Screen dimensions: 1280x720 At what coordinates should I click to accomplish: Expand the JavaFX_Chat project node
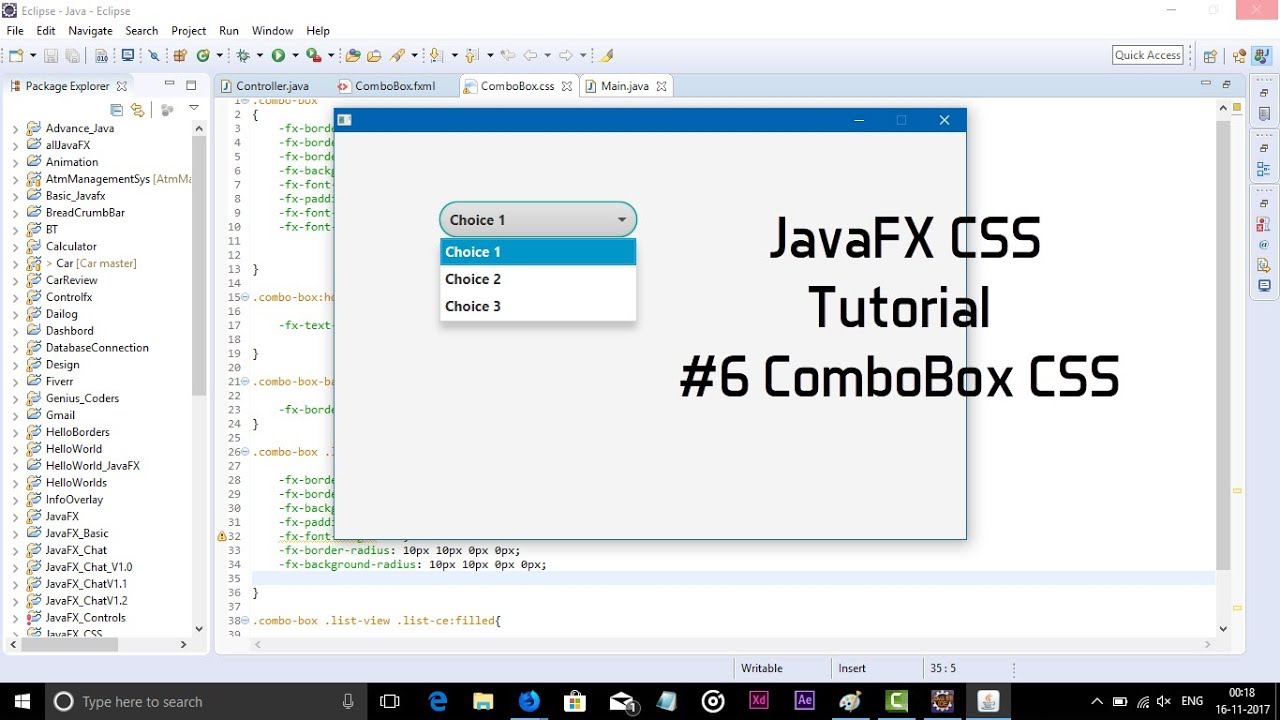(15, 550)
